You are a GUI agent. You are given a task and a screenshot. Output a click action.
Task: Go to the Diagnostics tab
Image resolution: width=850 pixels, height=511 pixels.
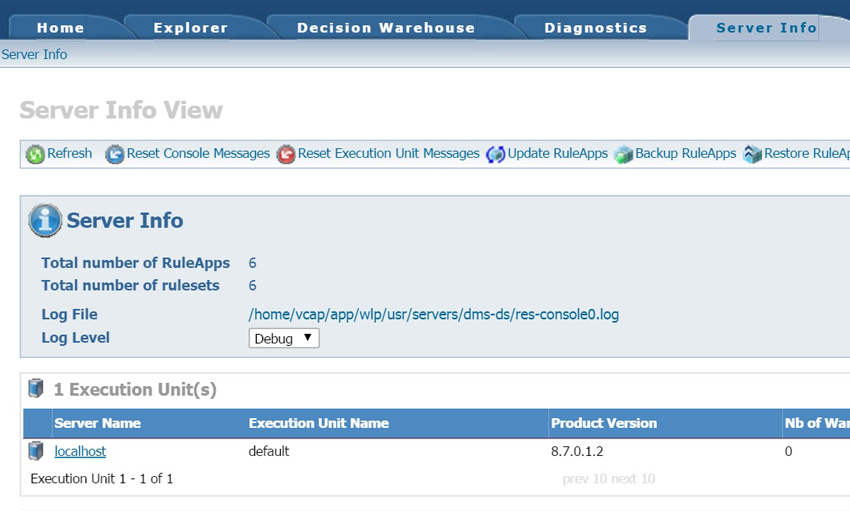click(x=596, y=28)
